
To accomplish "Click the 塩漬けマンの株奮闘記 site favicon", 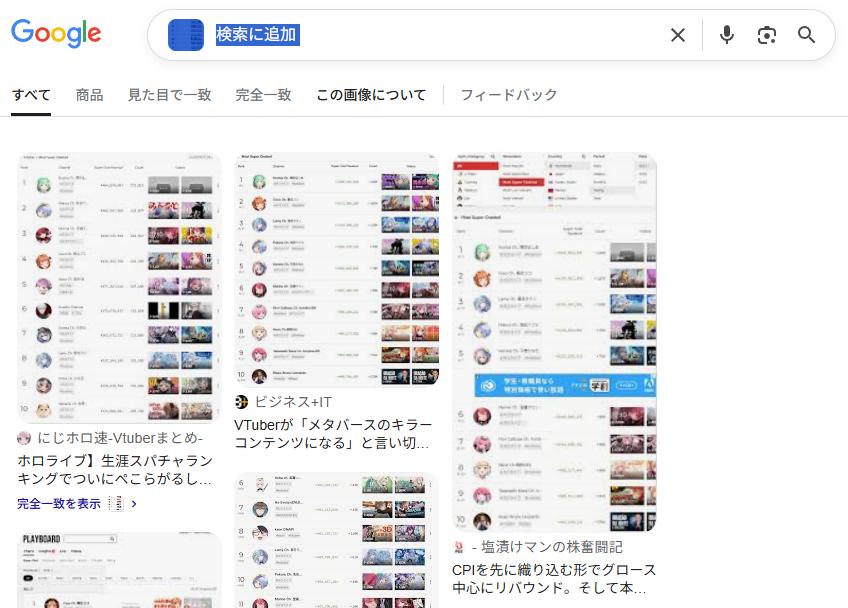I will pos(460,547).
